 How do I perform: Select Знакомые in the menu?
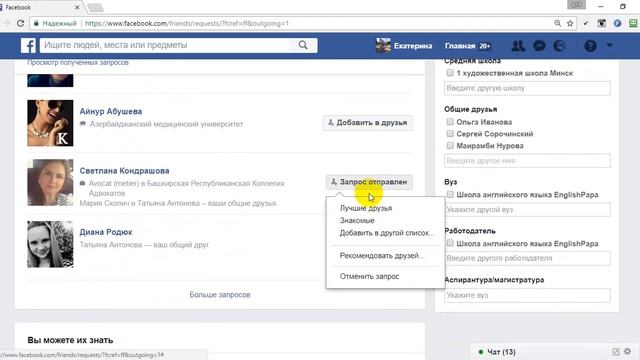click(357, 220)
